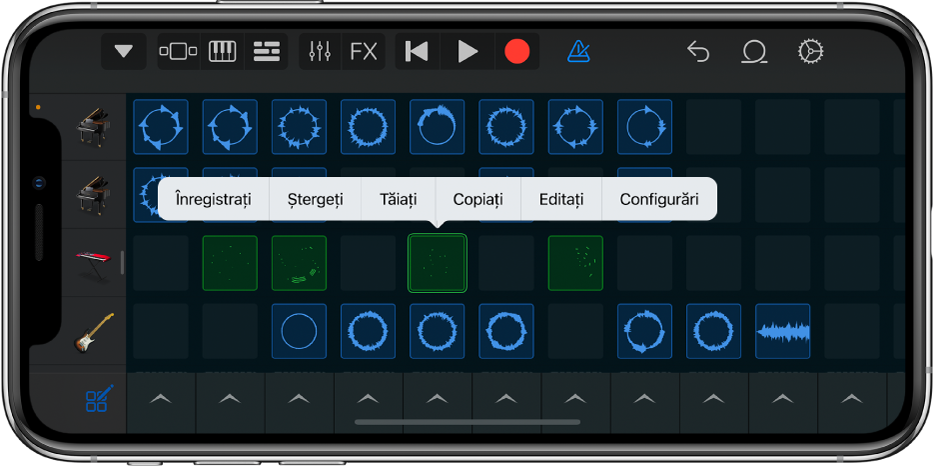Image resolution: width=936 pixels, height=466 pixels.
Task: Click the Undo arrow icon
Action: (698, 52)
